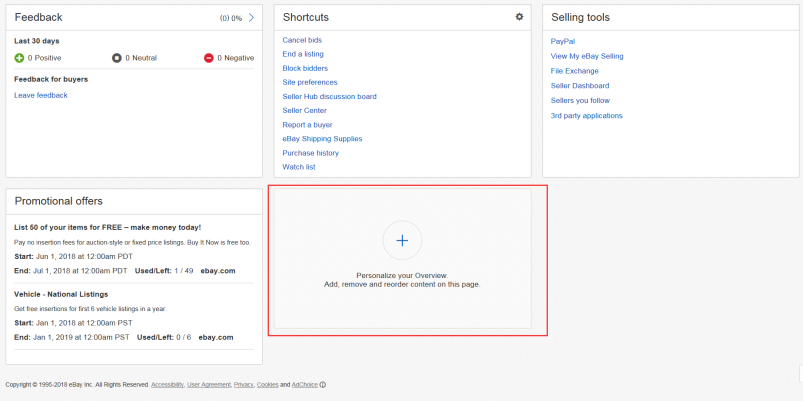Viewport: 803px width, 401px height.
Task: Click the AdChoice info icon in footer
Action: (323, 385)
